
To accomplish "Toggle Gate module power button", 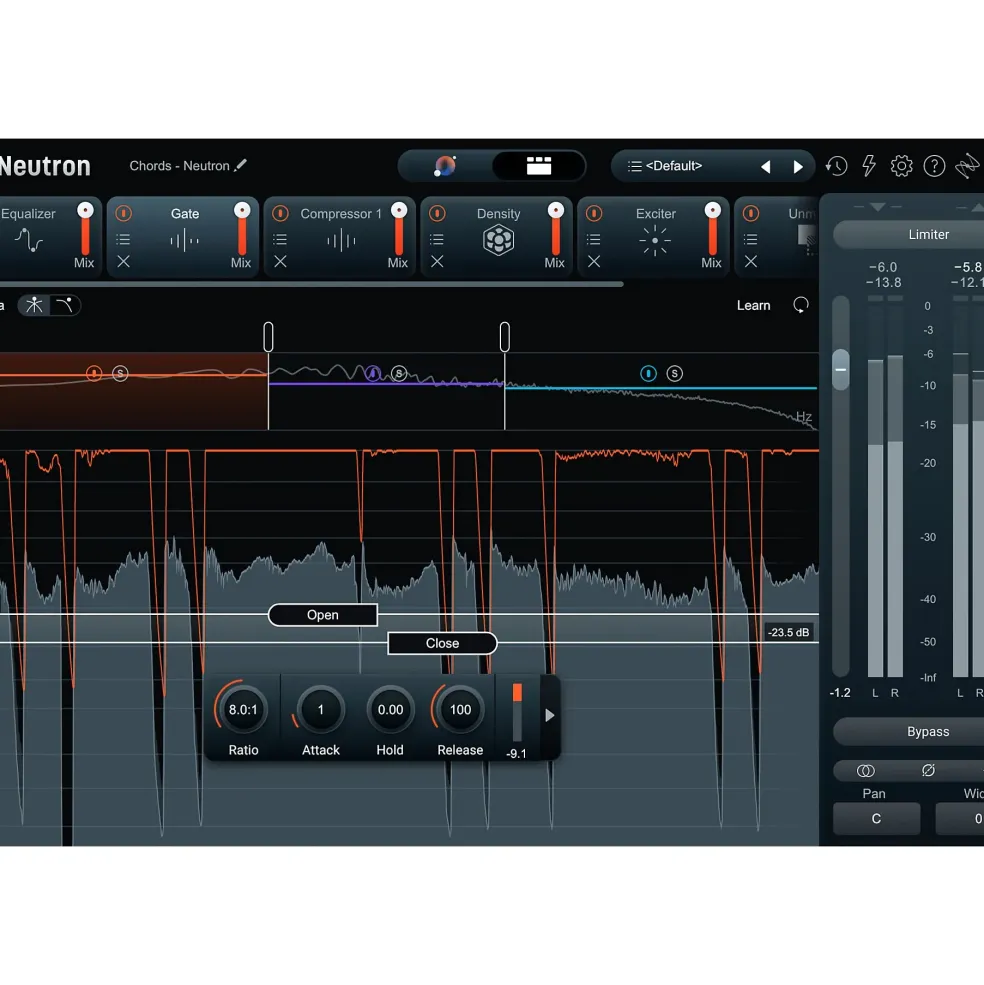I will click(x=124, y=214).
